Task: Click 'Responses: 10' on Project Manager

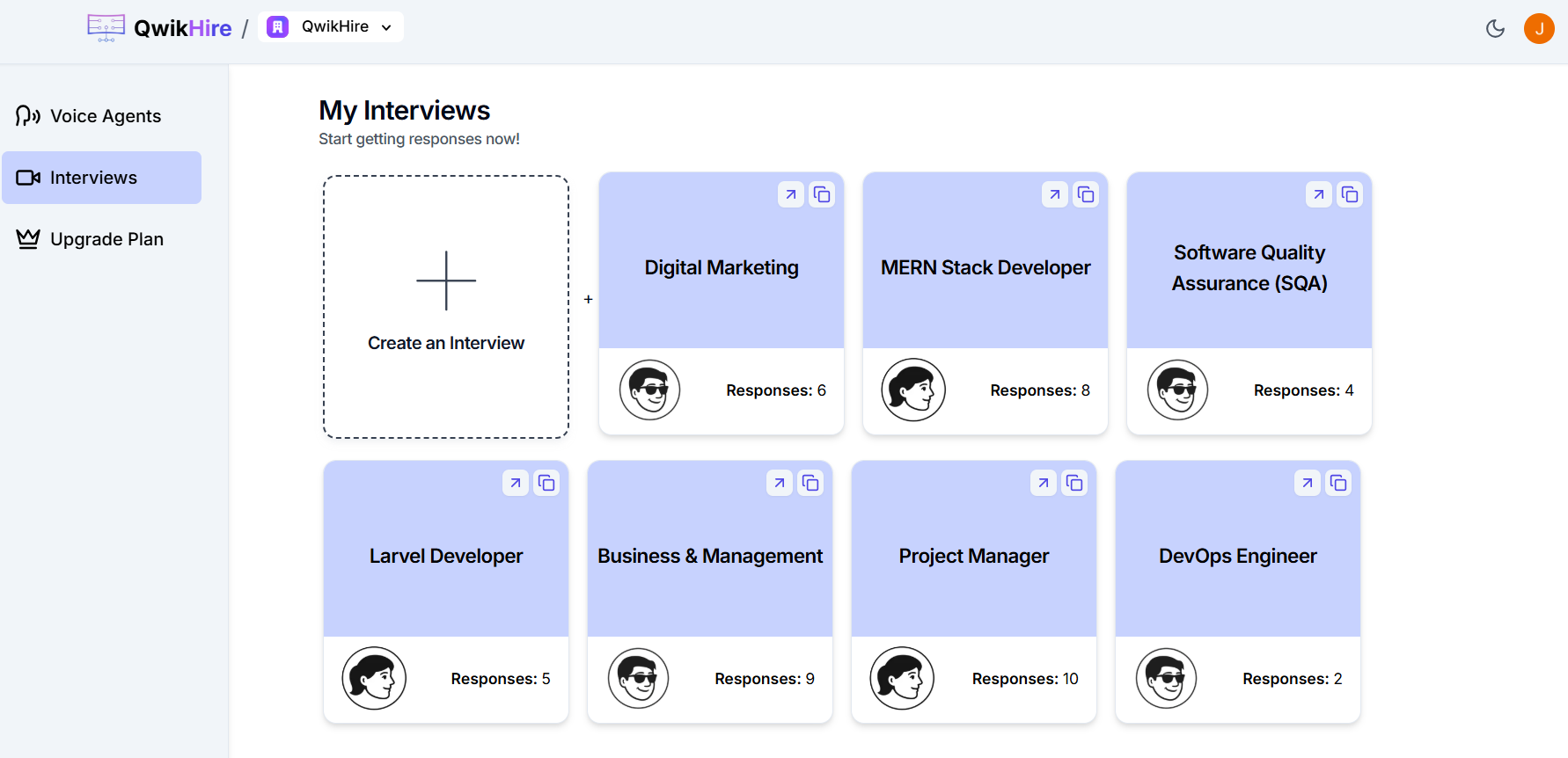Action: (1025, 679)
